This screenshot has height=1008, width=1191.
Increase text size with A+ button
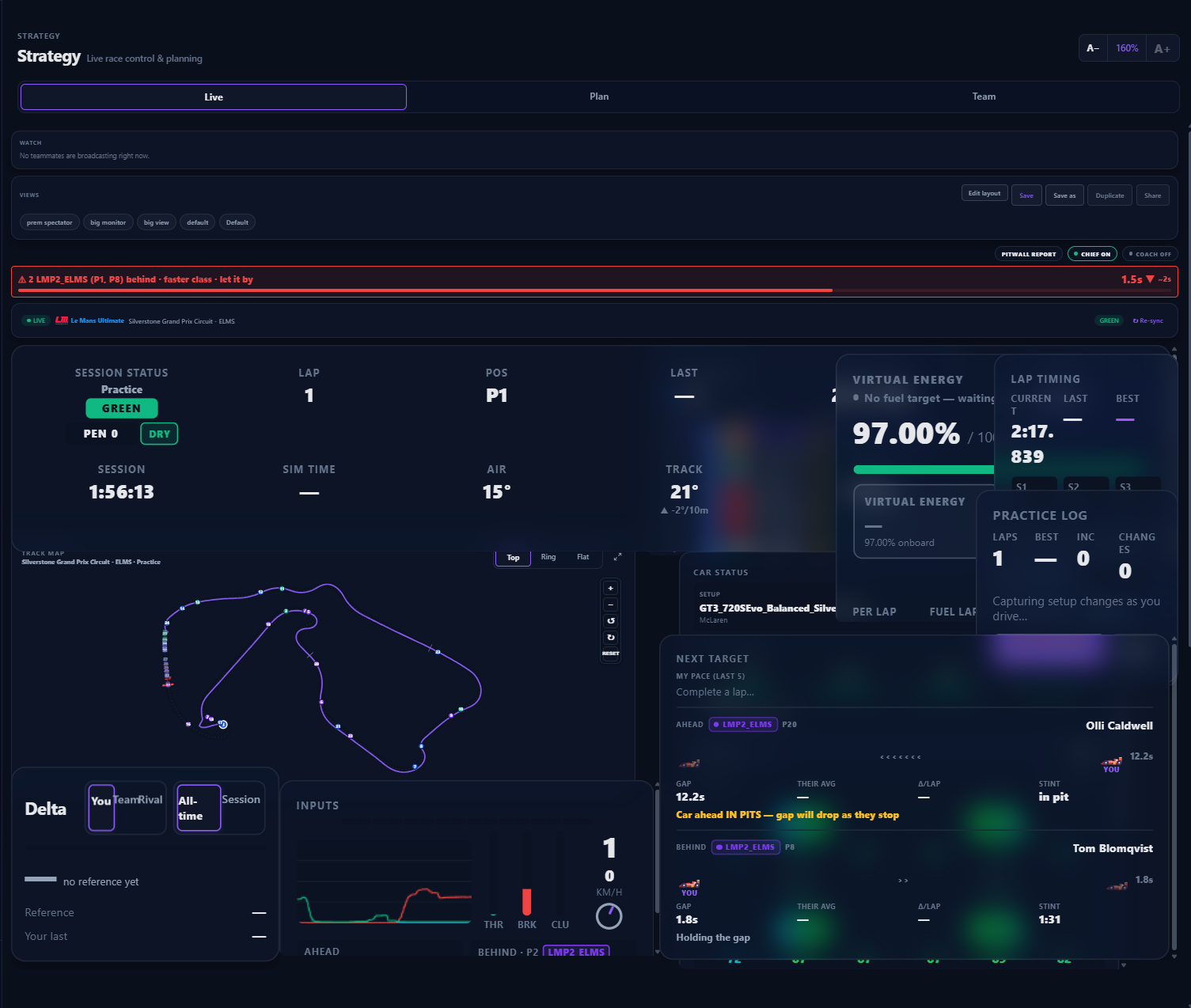pos(1162,48)
